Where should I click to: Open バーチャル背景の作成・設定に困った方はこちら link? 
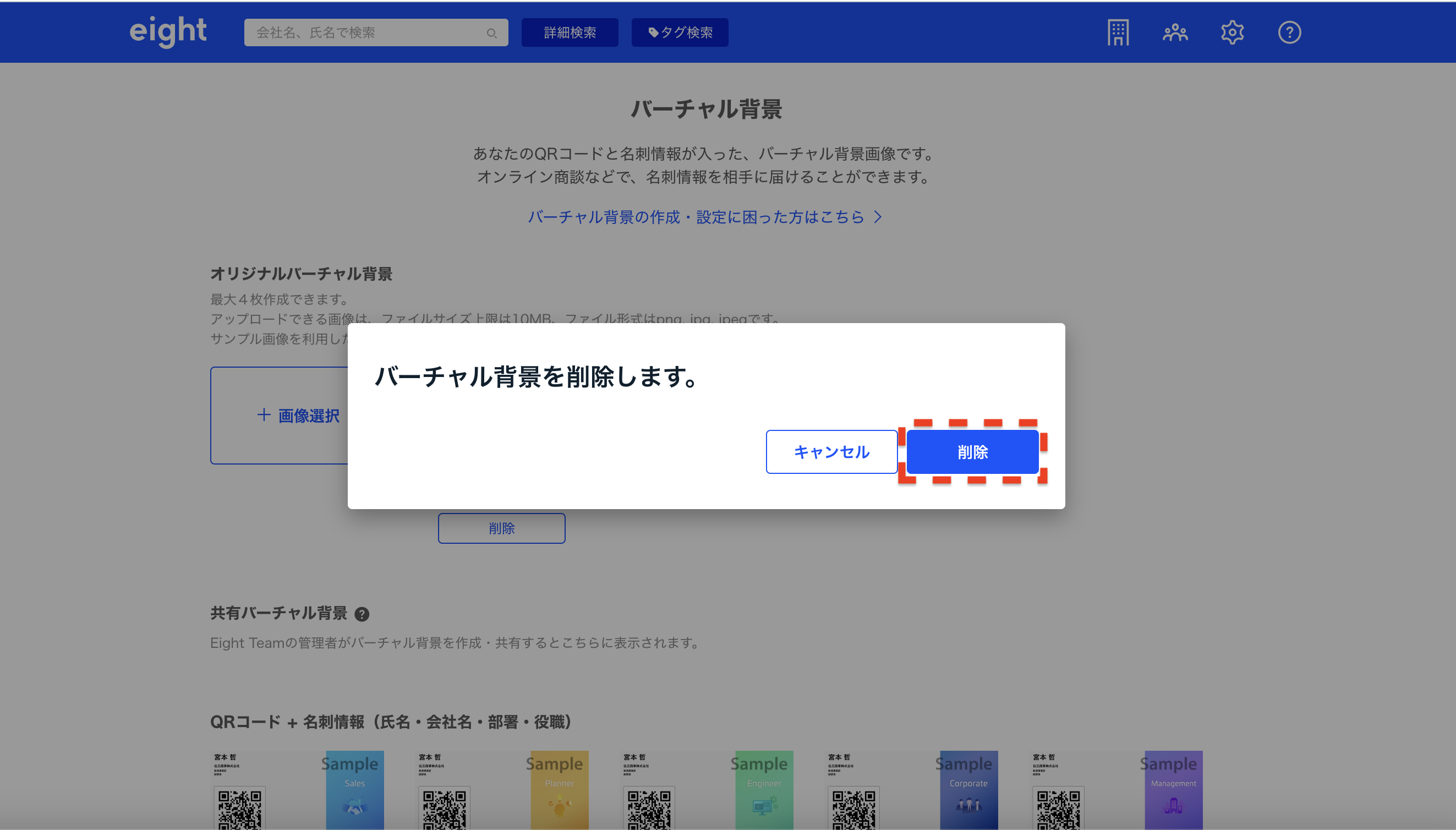(x=705, y=217)
